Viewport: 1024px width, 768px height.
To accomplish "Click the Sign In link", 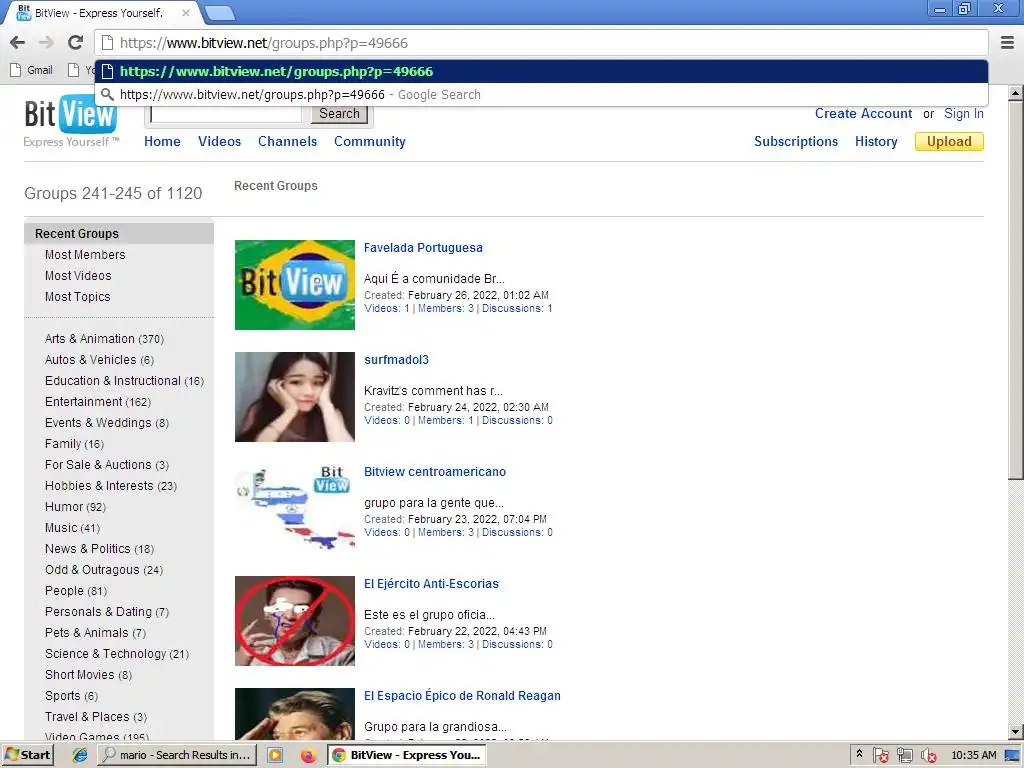I will 963,114.
